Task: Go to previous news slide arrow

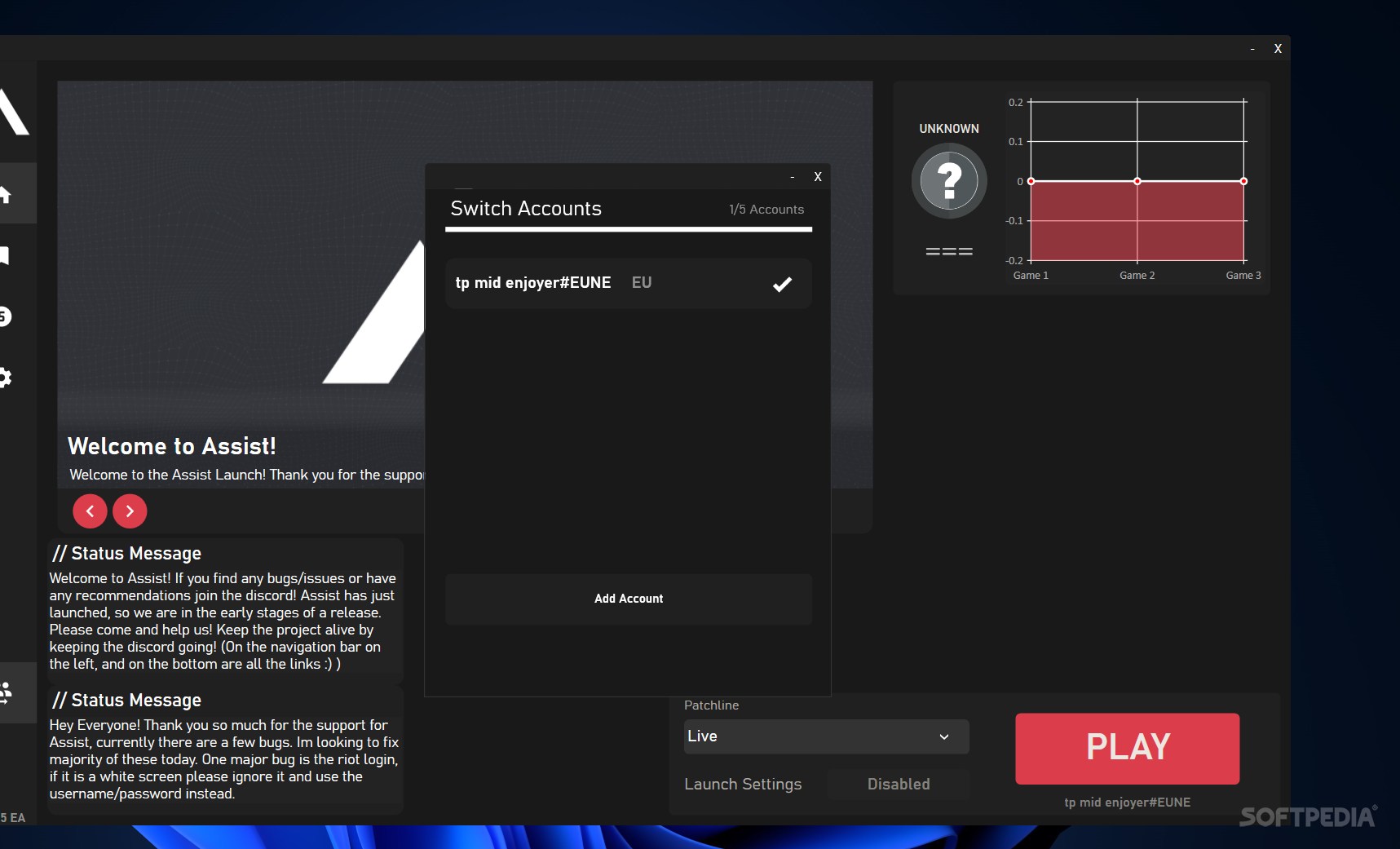Action: click(90, 511)
